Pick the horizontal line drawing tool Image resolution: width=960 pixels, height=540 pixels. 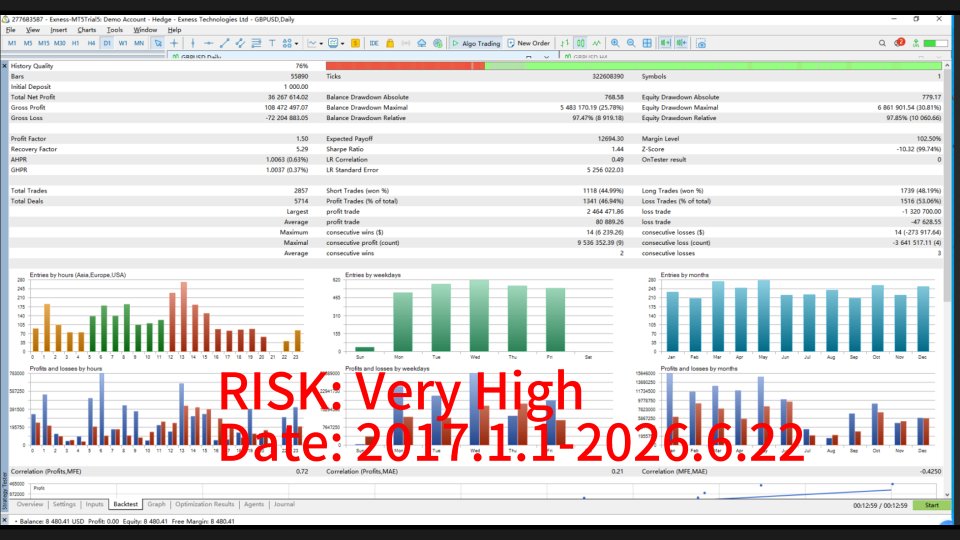(x=209, y=43)
